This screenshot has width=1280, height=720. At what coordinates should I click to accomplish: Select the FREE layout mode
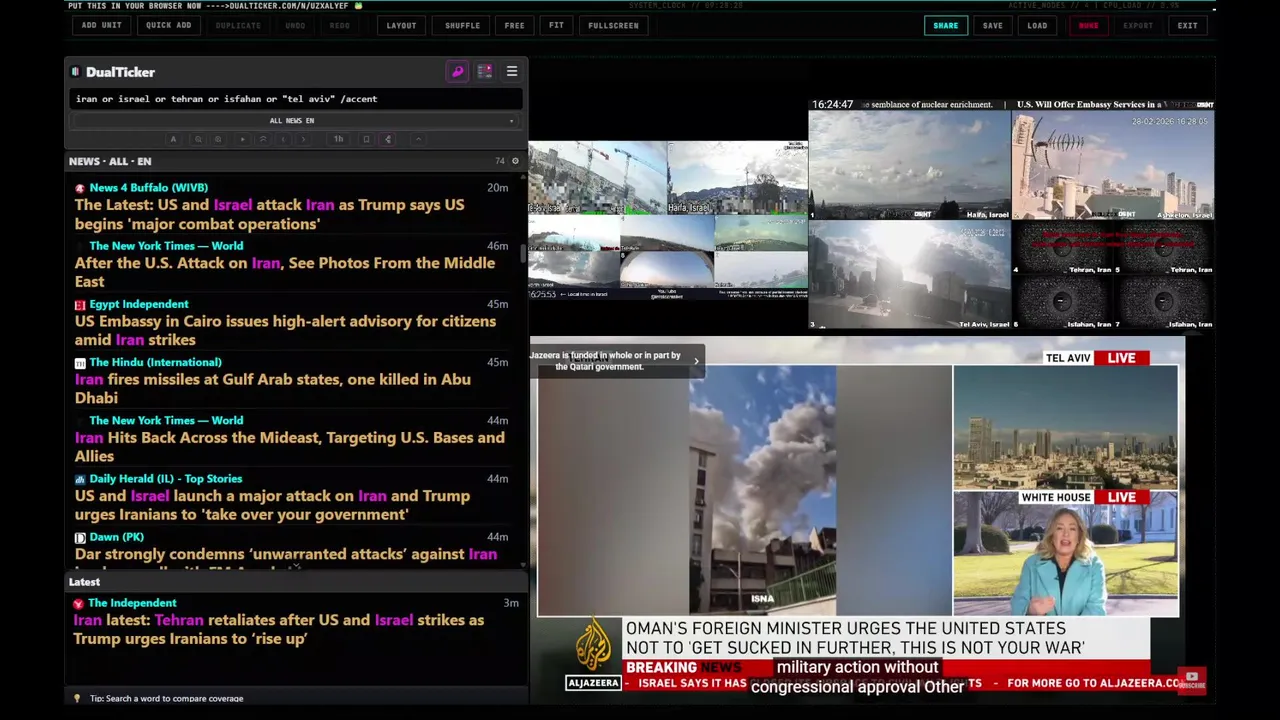(514, 25)
